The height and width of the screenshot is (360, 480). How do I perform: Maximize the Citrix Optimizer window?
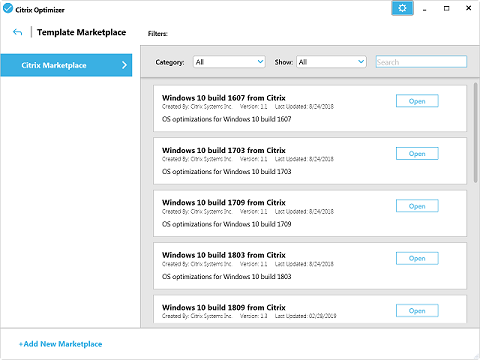point(447,8)
